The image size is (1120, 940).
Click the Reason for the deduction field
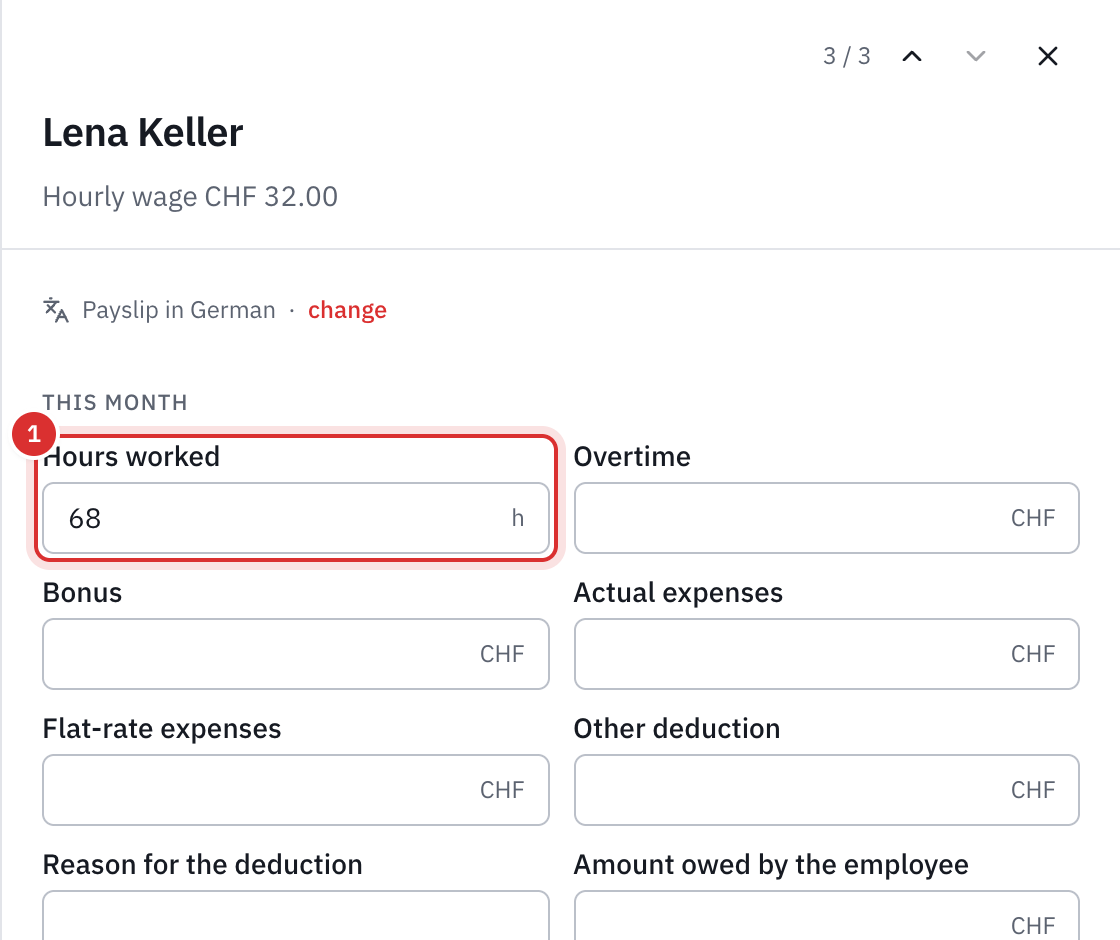(x=296, y=916)
